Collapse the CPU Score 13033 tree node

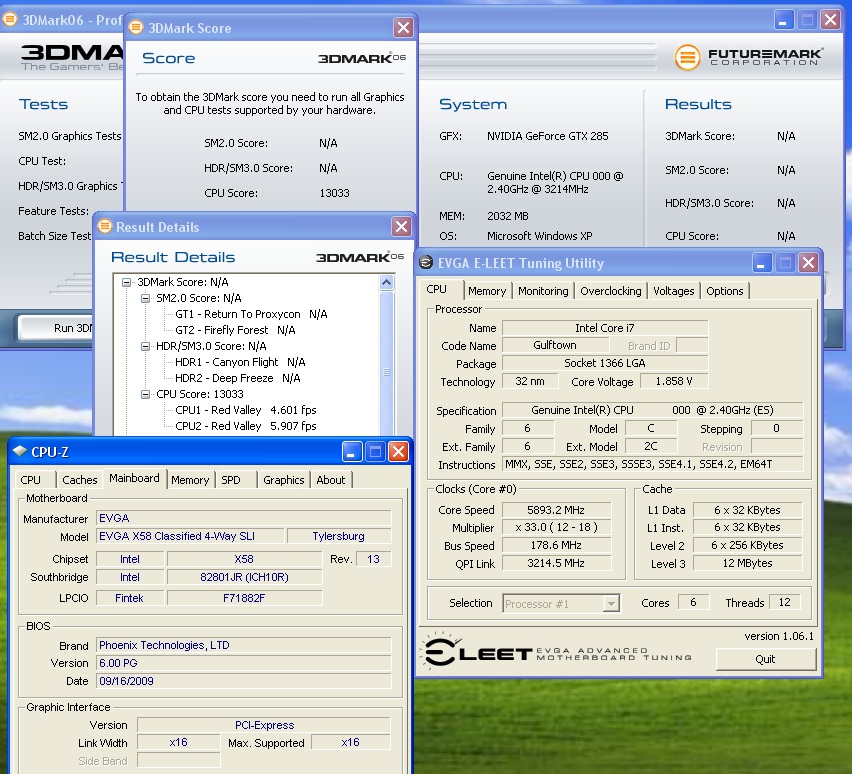(146, 394)
